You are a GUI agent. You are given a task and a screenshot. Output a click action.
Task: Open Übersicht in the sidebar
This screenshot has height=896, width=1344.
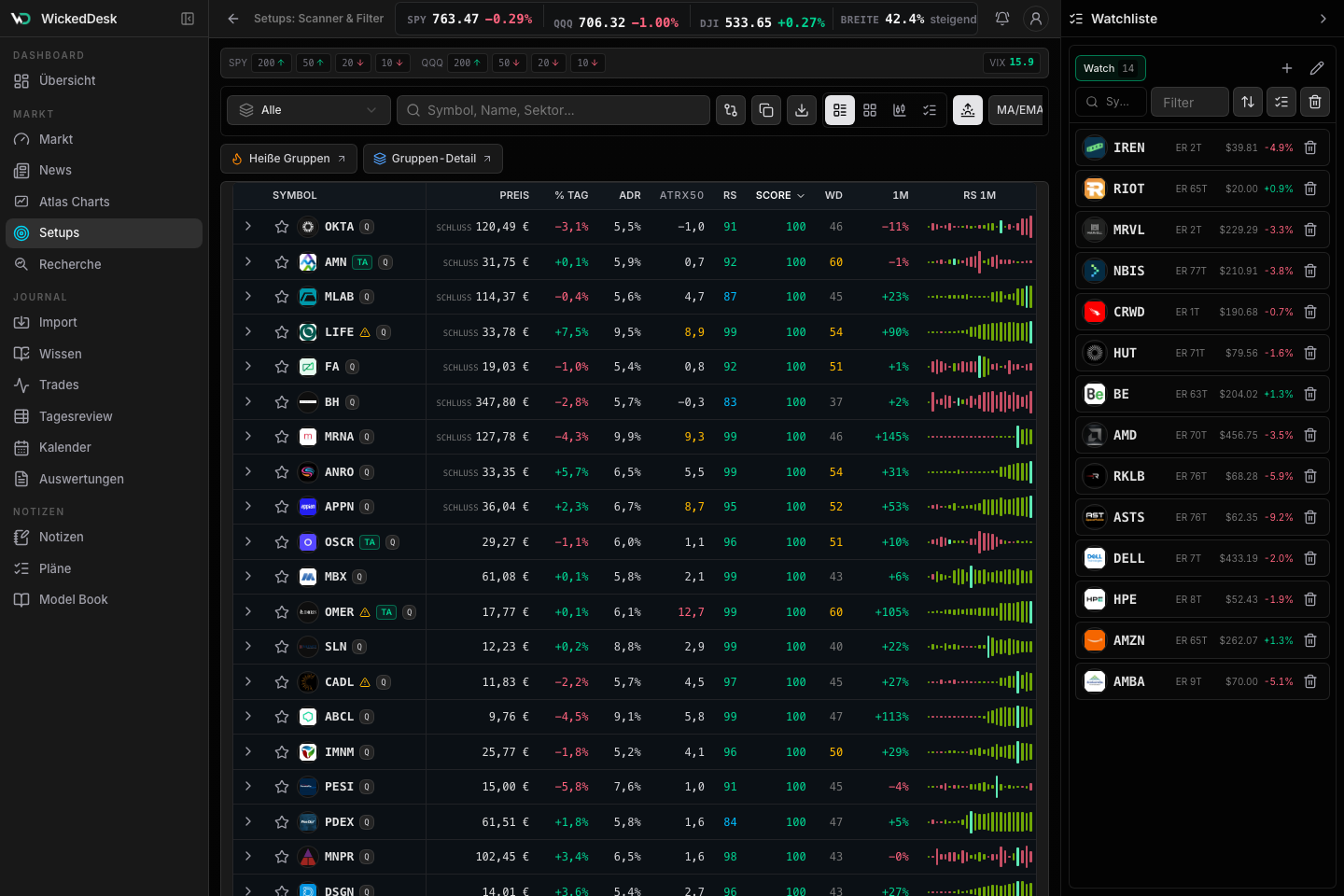click(x=104, y=81)
